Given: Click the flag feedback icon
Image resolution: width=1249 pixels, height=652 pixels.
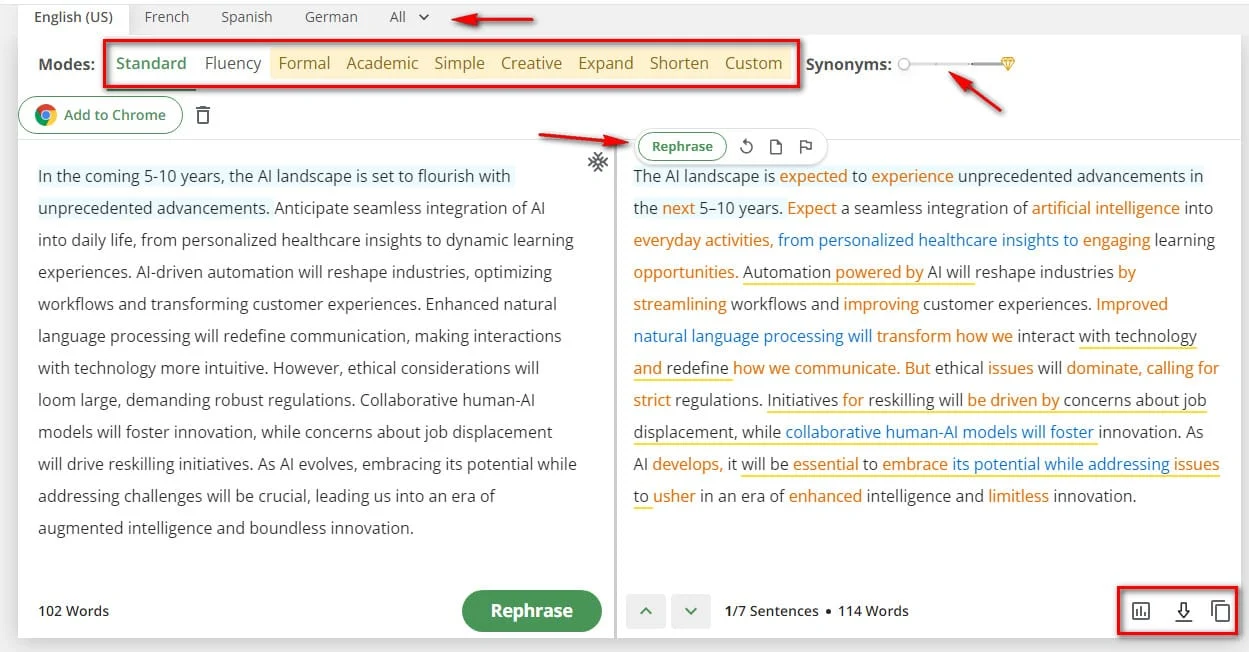Looking at the screenshot, I should tap(805, 147).
